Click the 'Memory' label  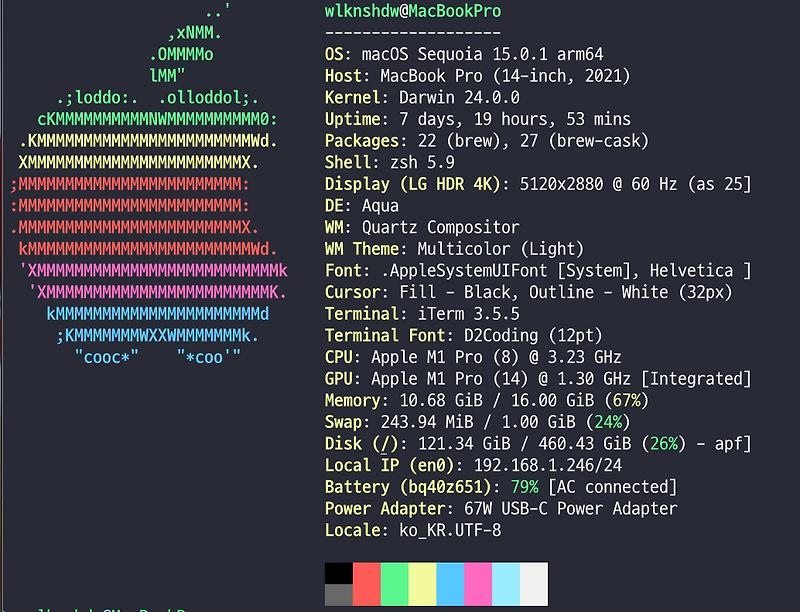(x=353, y=400)
